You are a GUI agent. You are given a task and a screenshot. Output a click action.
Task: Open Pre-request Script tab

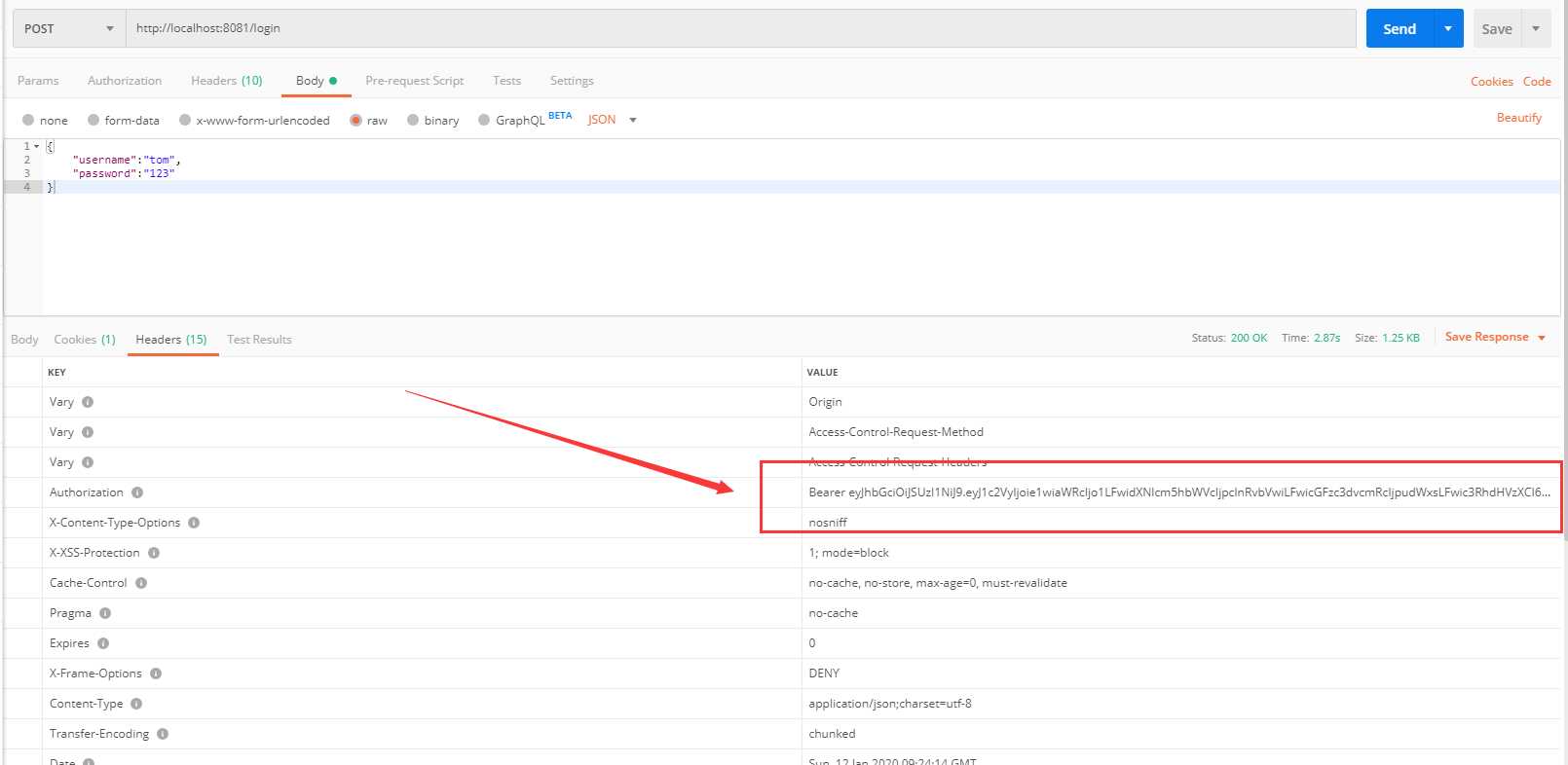[415, 81]
